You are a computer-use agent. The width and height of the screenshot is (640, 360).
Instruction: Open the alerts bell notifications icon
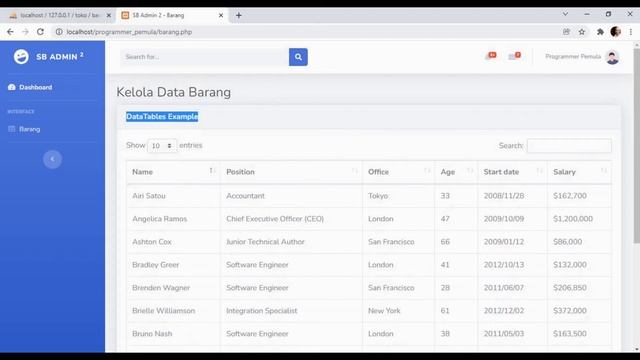pos(491,56)
